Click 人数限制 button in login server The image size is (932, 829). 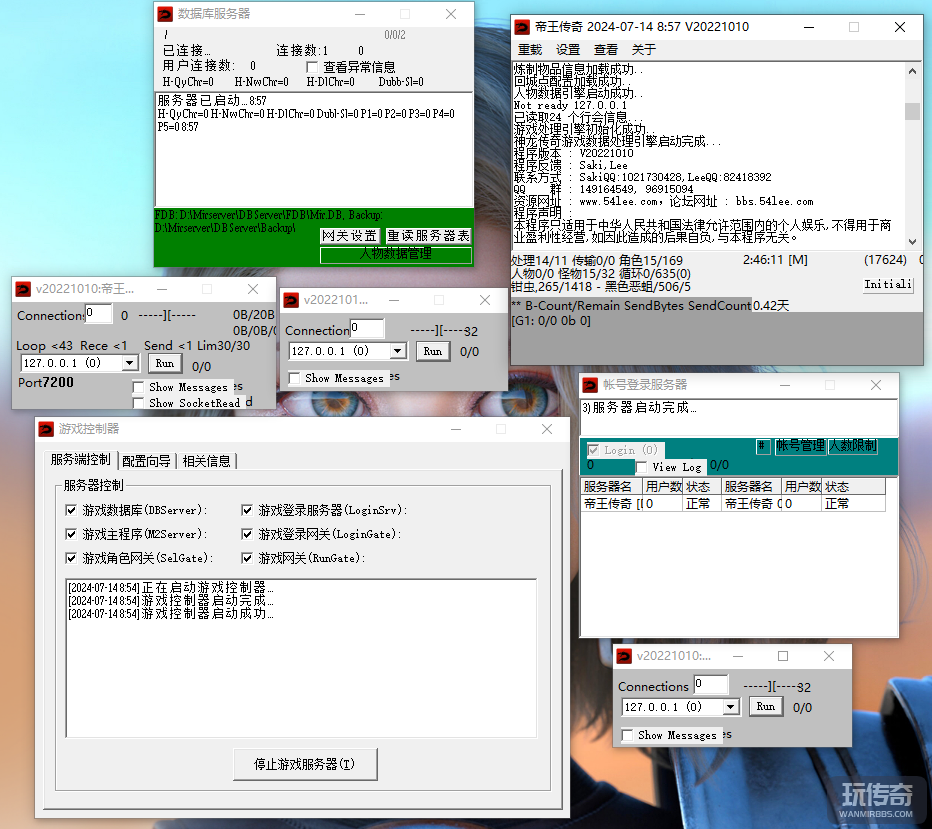click(853, 446)
